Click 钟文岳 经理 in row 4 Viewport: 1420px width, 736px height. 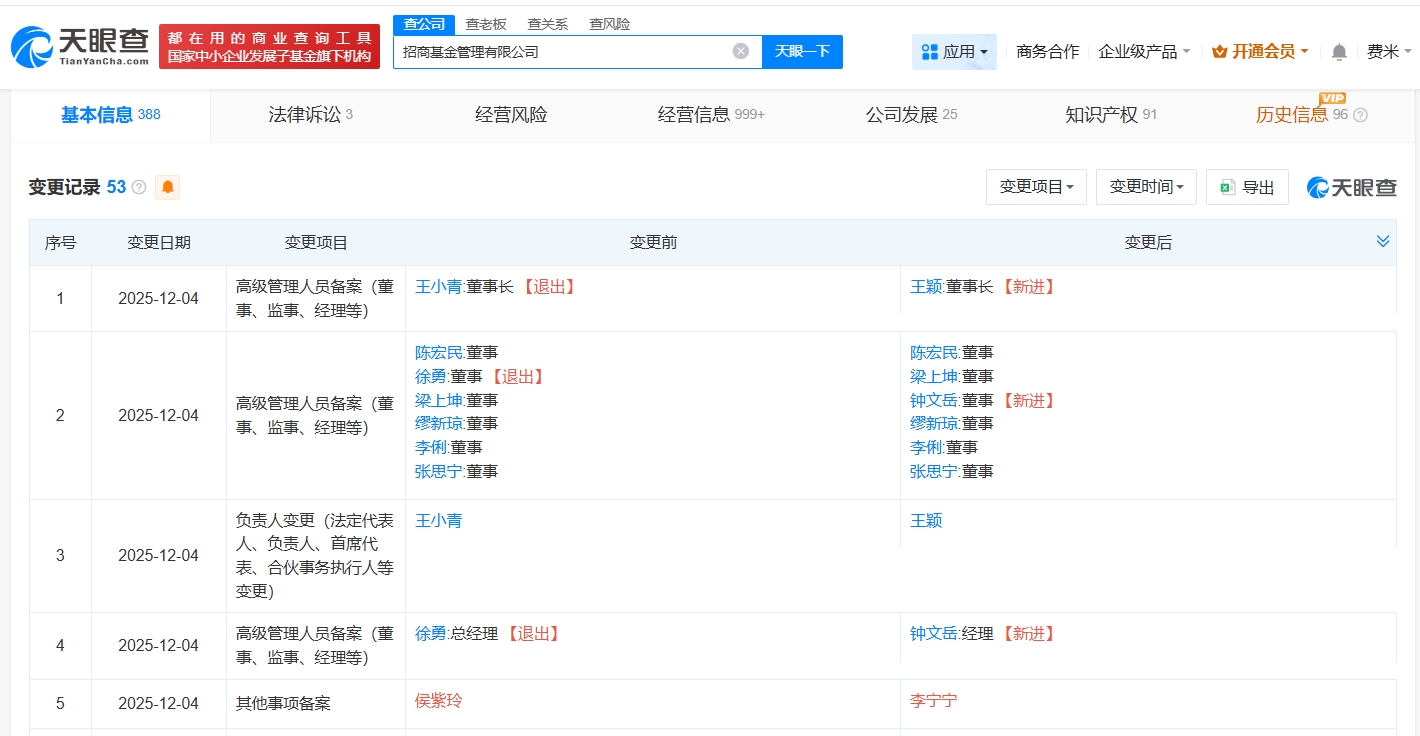(x=934, y=634)
